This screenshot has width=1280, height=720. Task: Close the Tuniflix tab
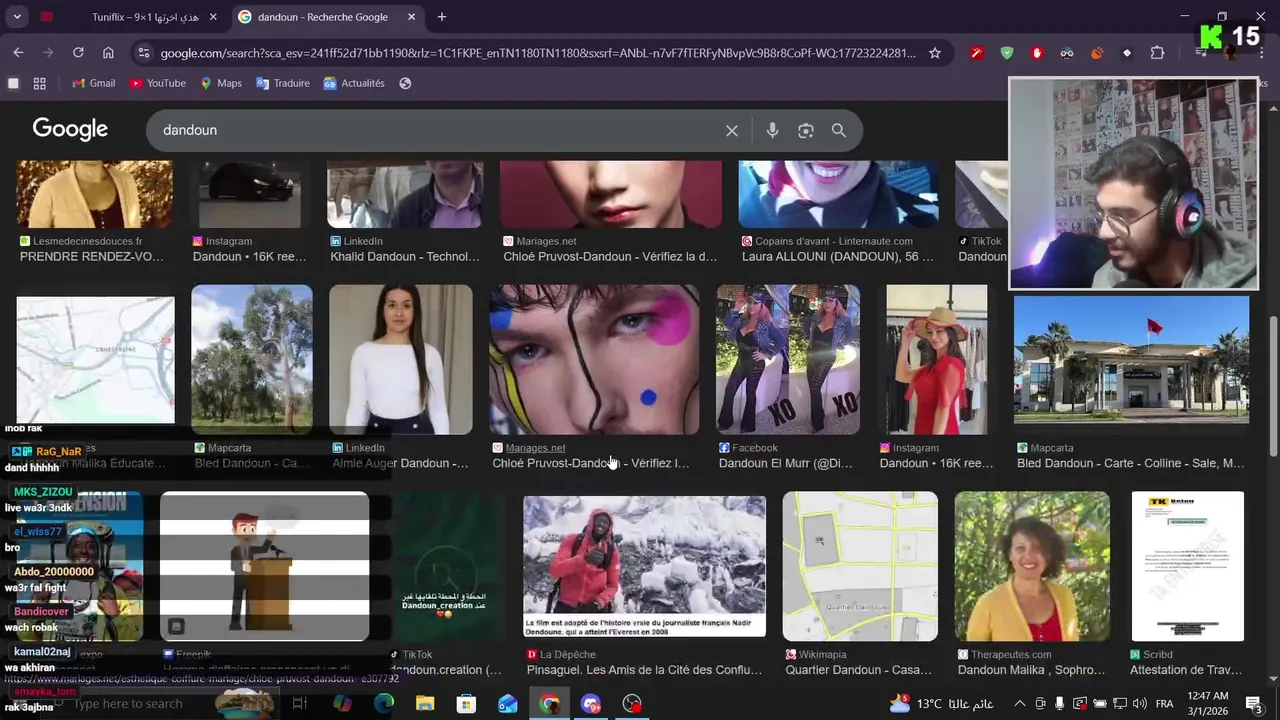pyautogui.click(x=213, y=17)
